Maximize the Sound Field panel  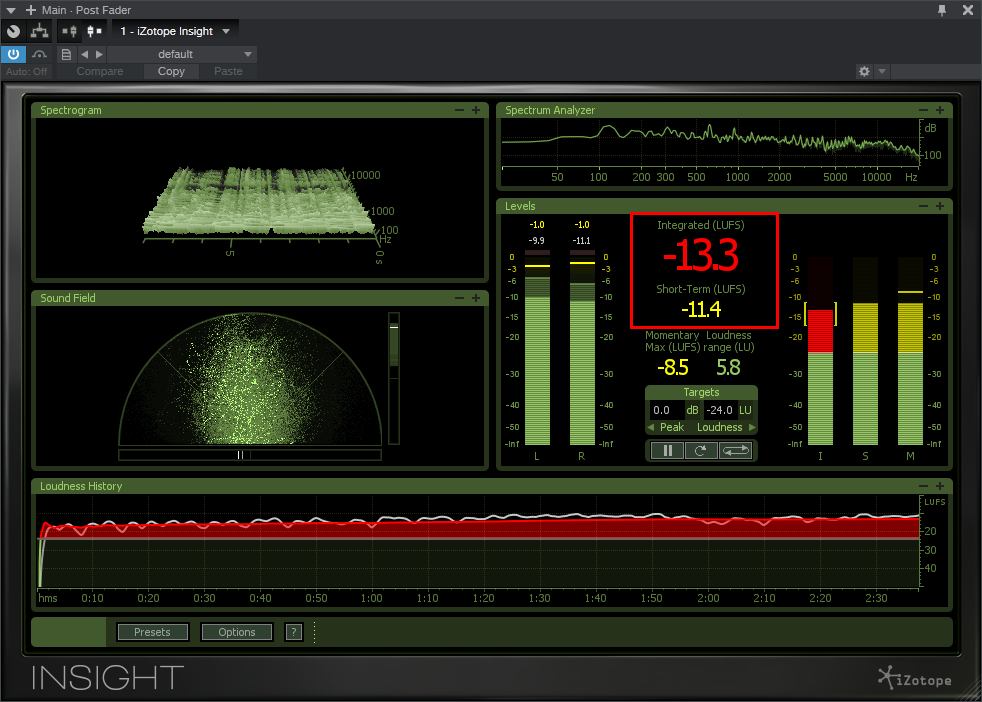pyautogui.click(x=476, y=298)
